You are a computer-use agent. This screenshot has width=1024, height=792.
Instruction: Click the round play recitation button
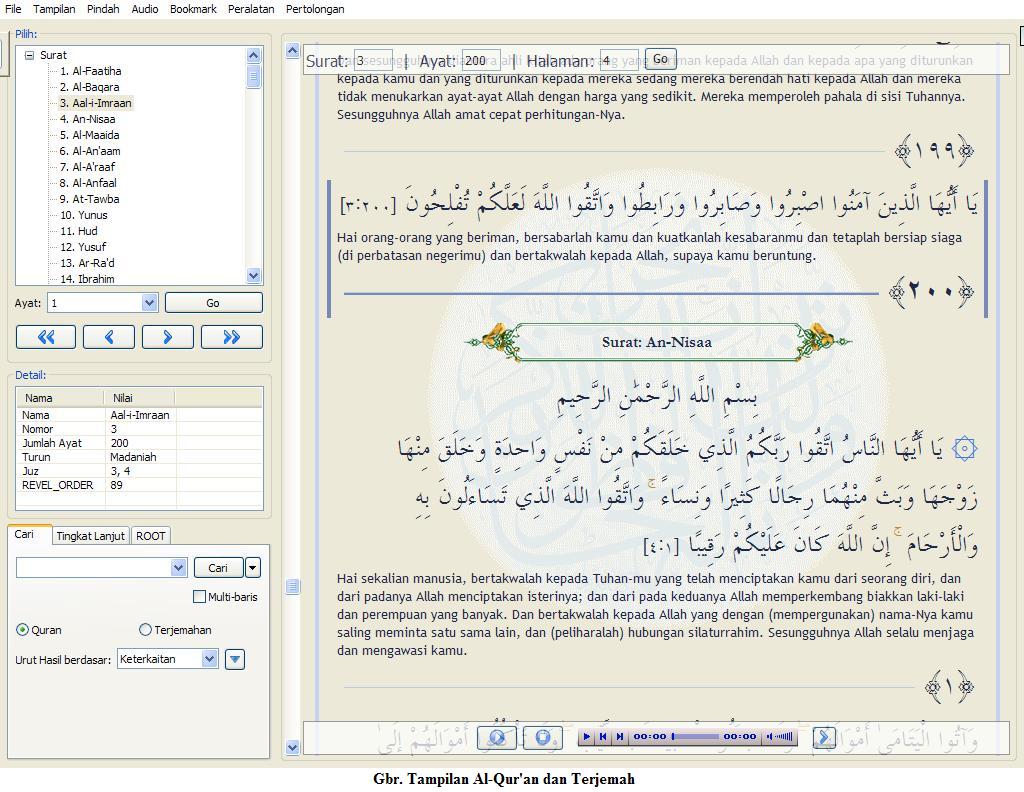(497, 737)
